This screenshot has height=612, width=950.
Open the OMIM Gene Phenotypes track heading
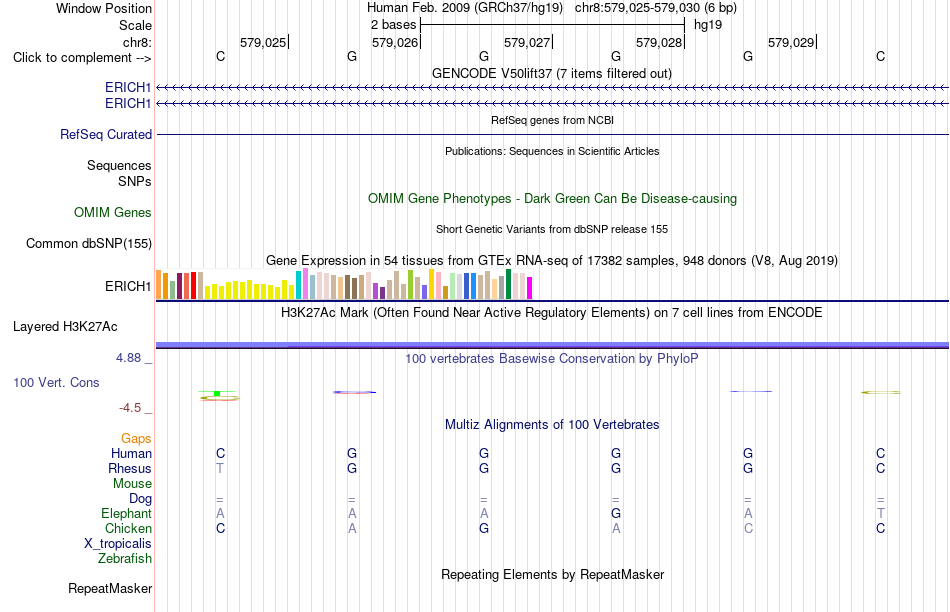(x=552, y=199)
